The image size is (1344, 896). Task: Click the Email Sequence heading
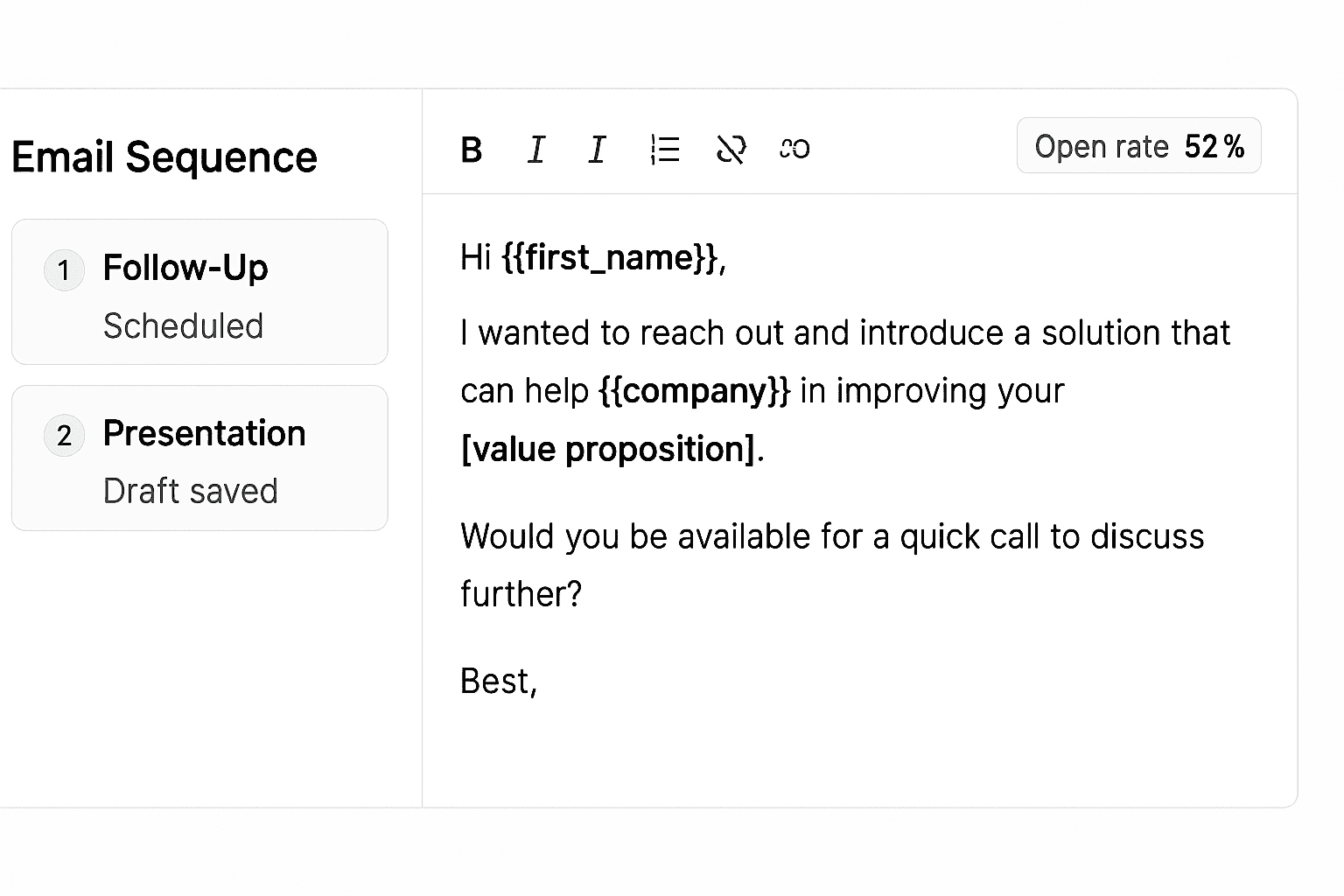[x=164, y=157]
